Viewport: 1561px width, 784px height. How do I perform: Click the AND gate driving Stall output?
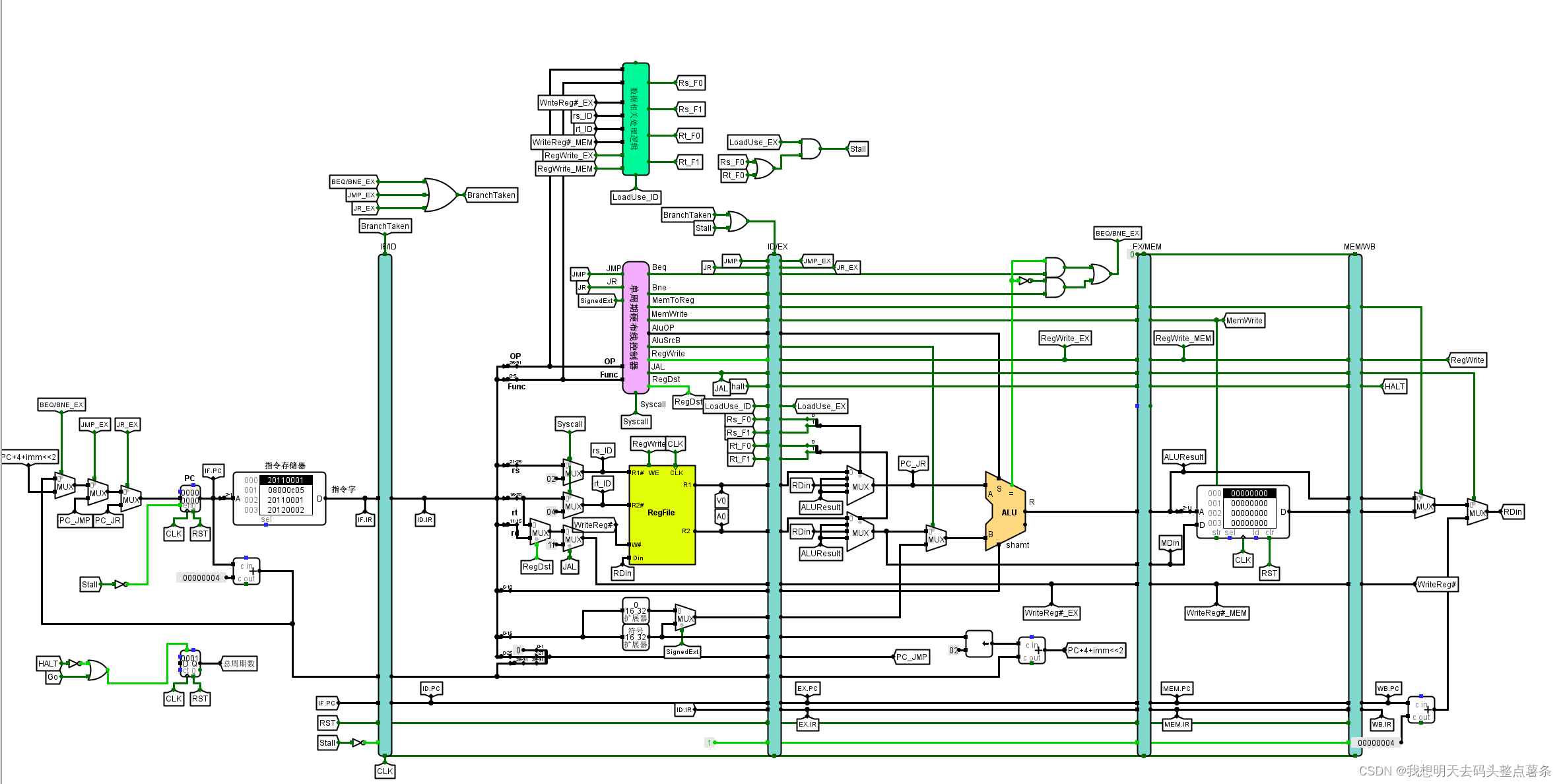[810, 148]
